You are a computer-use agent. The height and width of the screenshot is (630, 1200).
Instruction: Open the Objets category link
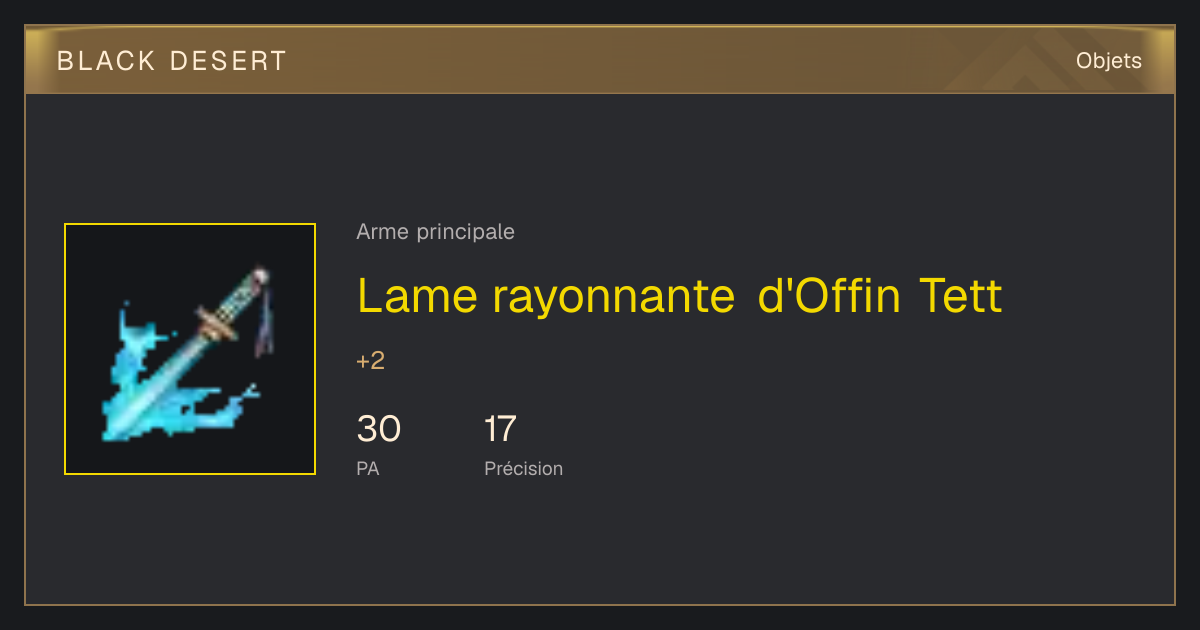pyautogui.click(x=1108, y=61)
